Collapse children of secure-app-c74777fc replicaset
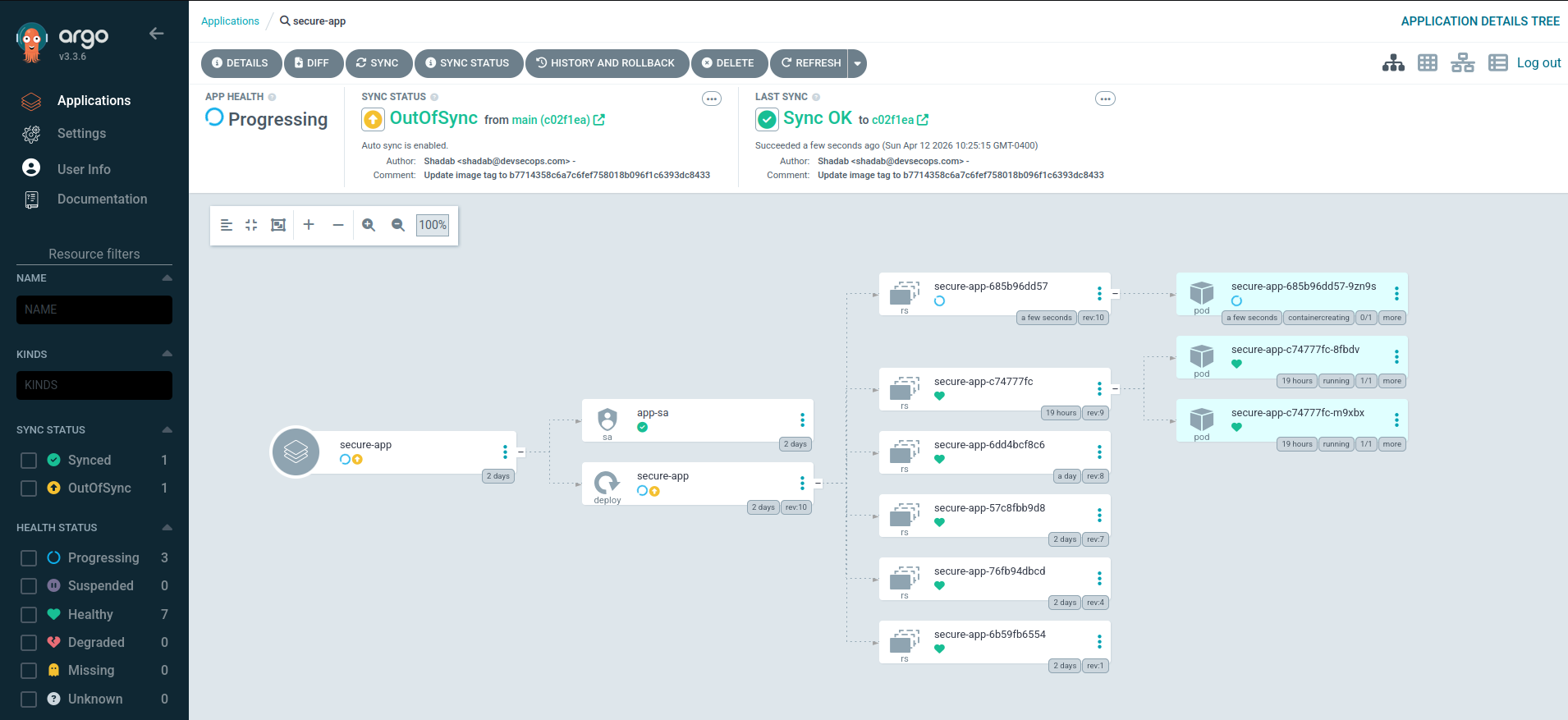 pyautogui.click(x=1115, y=388)
